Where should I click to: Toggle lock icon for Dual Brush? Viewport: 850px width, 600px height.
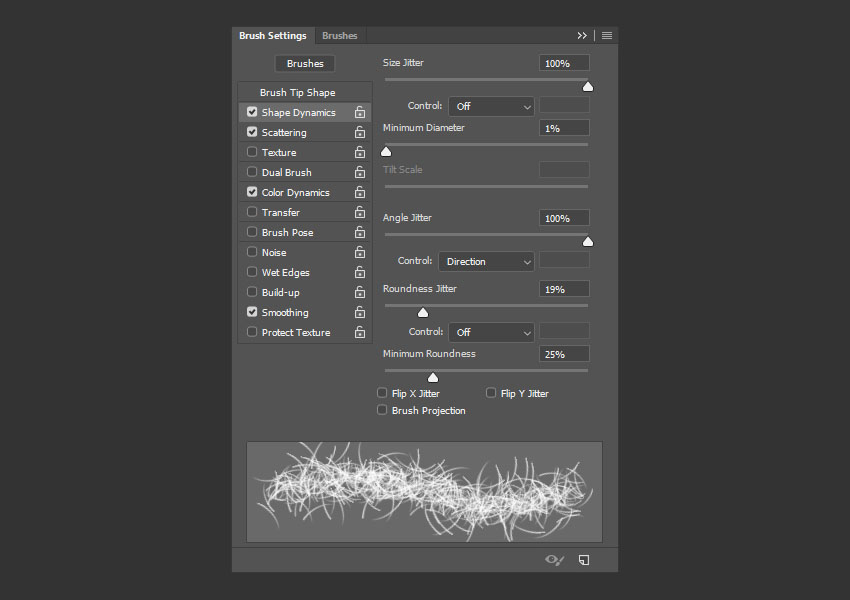click(360, 172)
